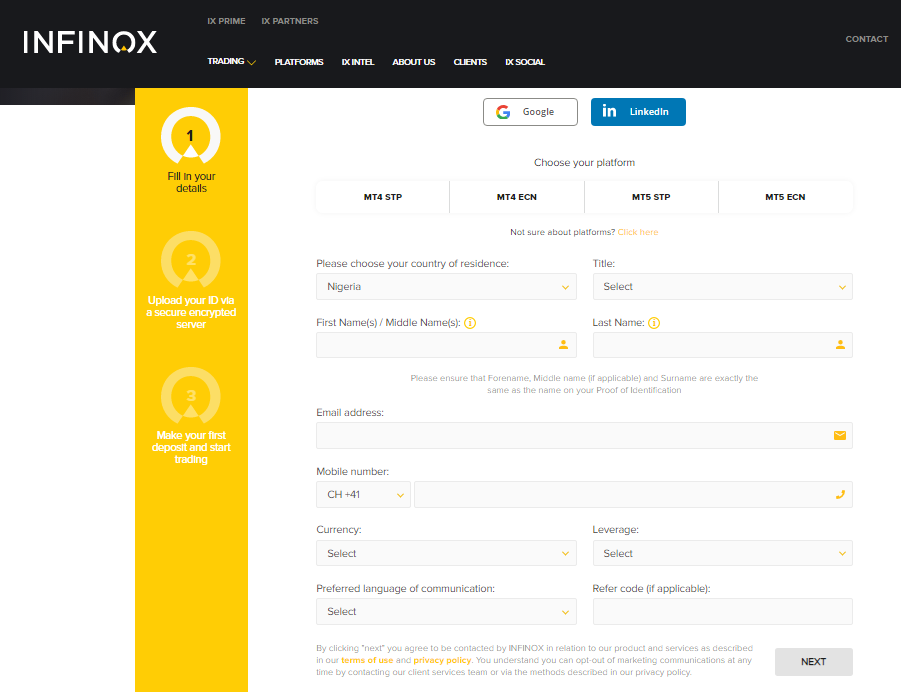Open Preferred language of communication dropdown
The image size is (901, 692).
coord(446,612)
